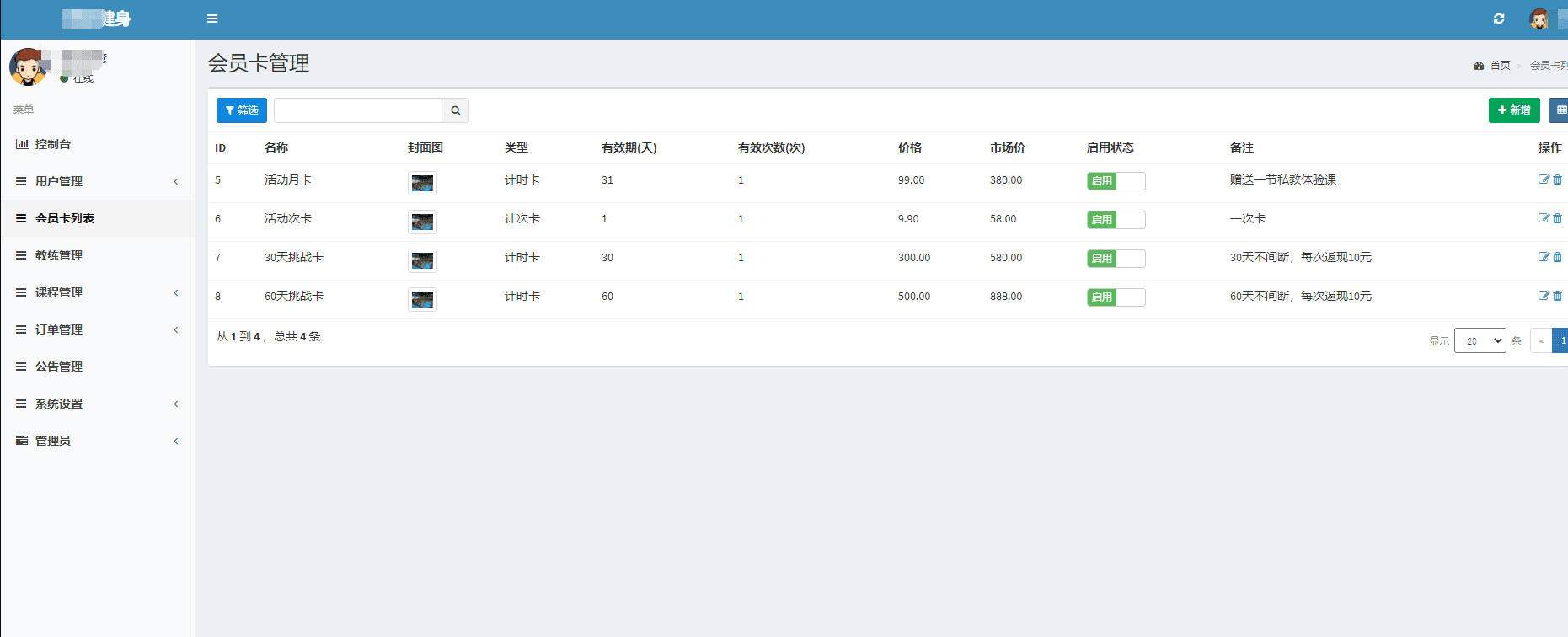
Task: Click the refresh icon in the top bar
Action: point(1499,19)
